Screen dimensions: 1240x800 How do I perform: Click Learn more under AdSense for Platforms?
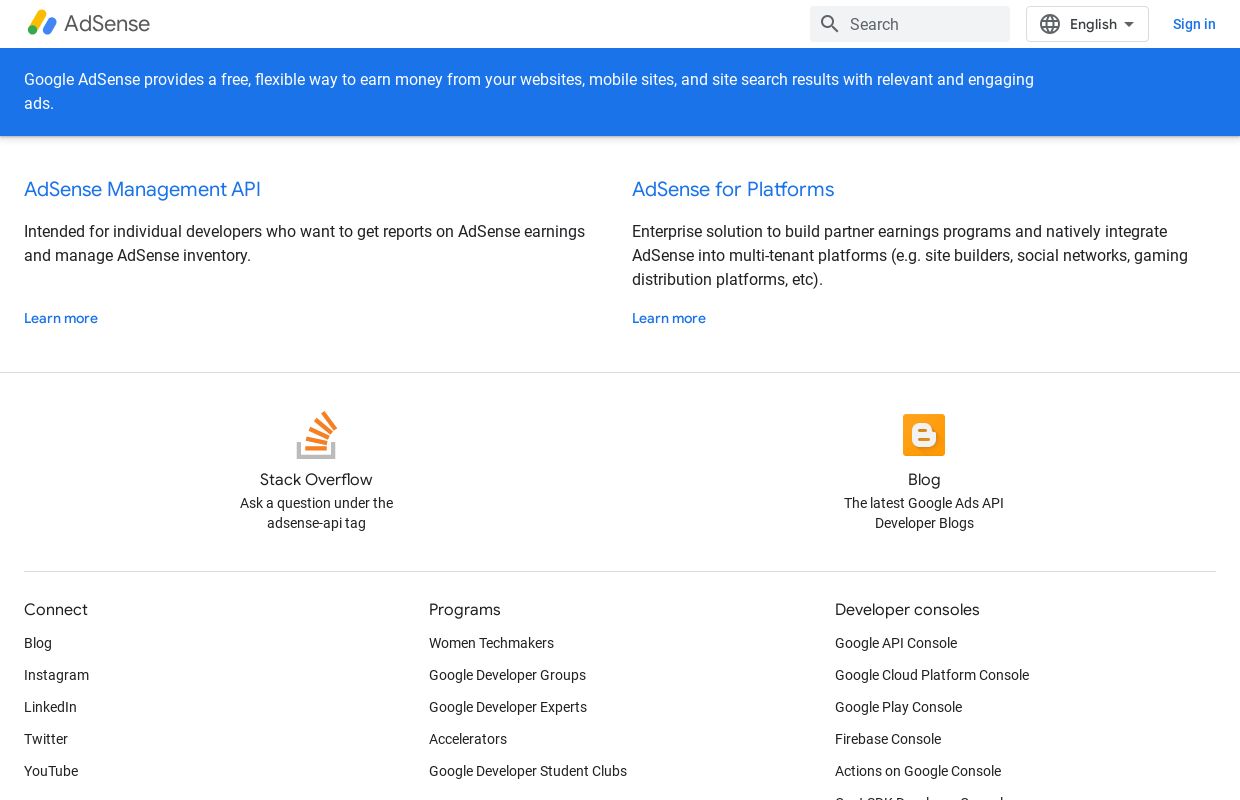tap(669, 318)
